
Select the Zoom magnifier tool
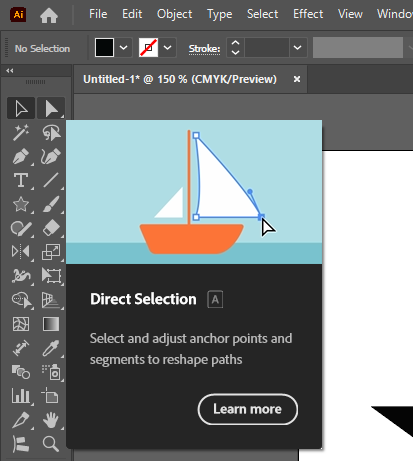coord(51,444)
